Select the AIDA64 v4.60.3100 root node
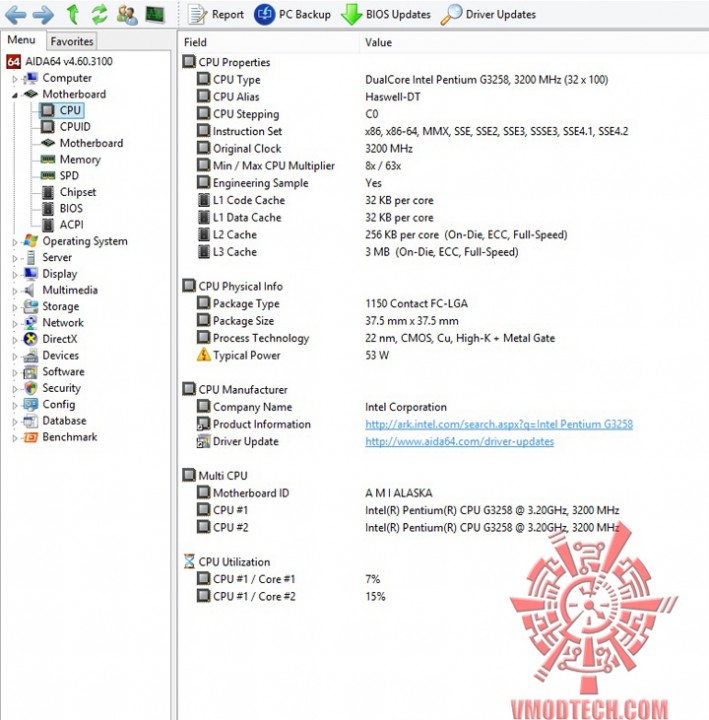 click(60, 62)
